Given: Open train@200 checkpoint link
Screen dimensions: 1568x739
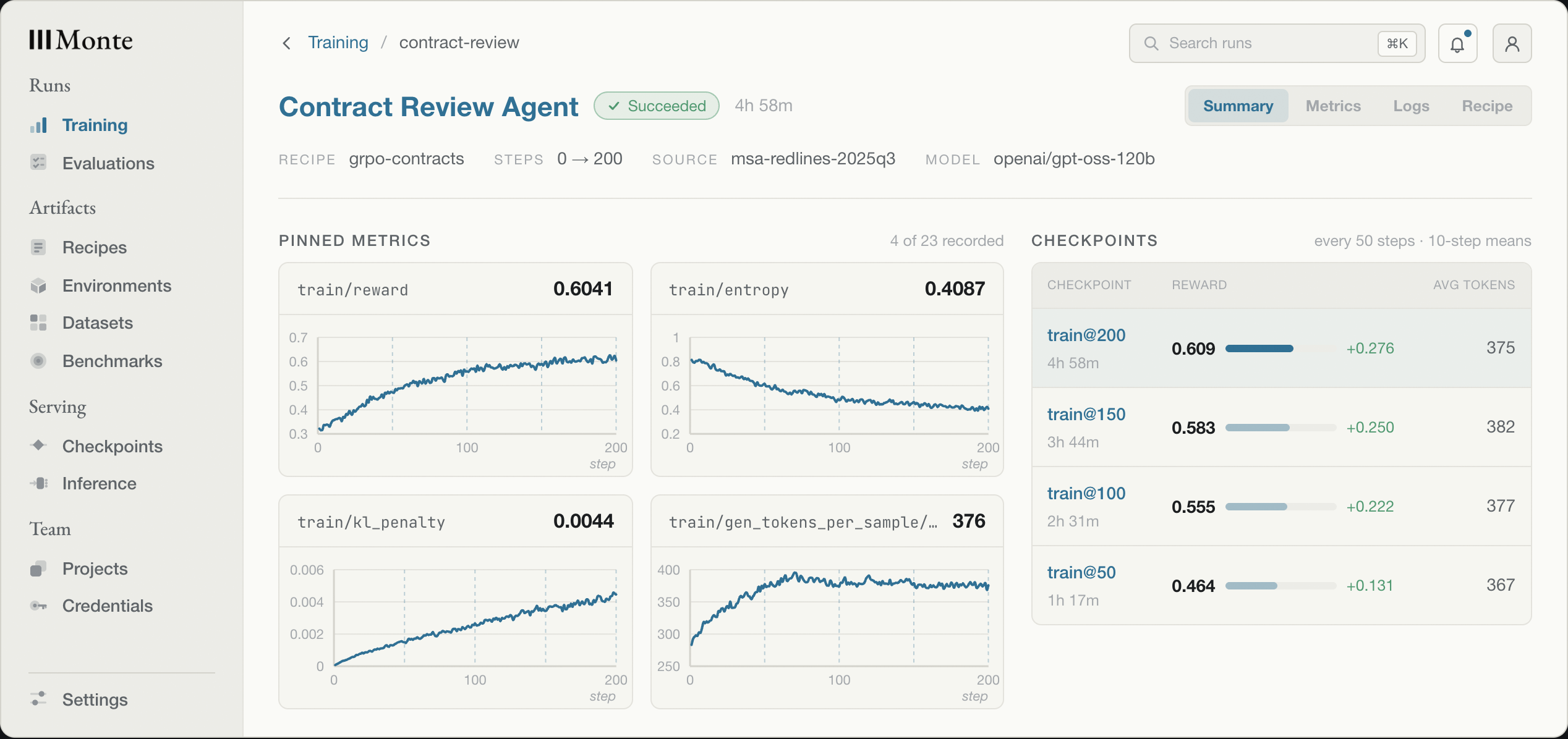Looking at the screenshot, I should pyautogui.click(x=1086, y=336).
